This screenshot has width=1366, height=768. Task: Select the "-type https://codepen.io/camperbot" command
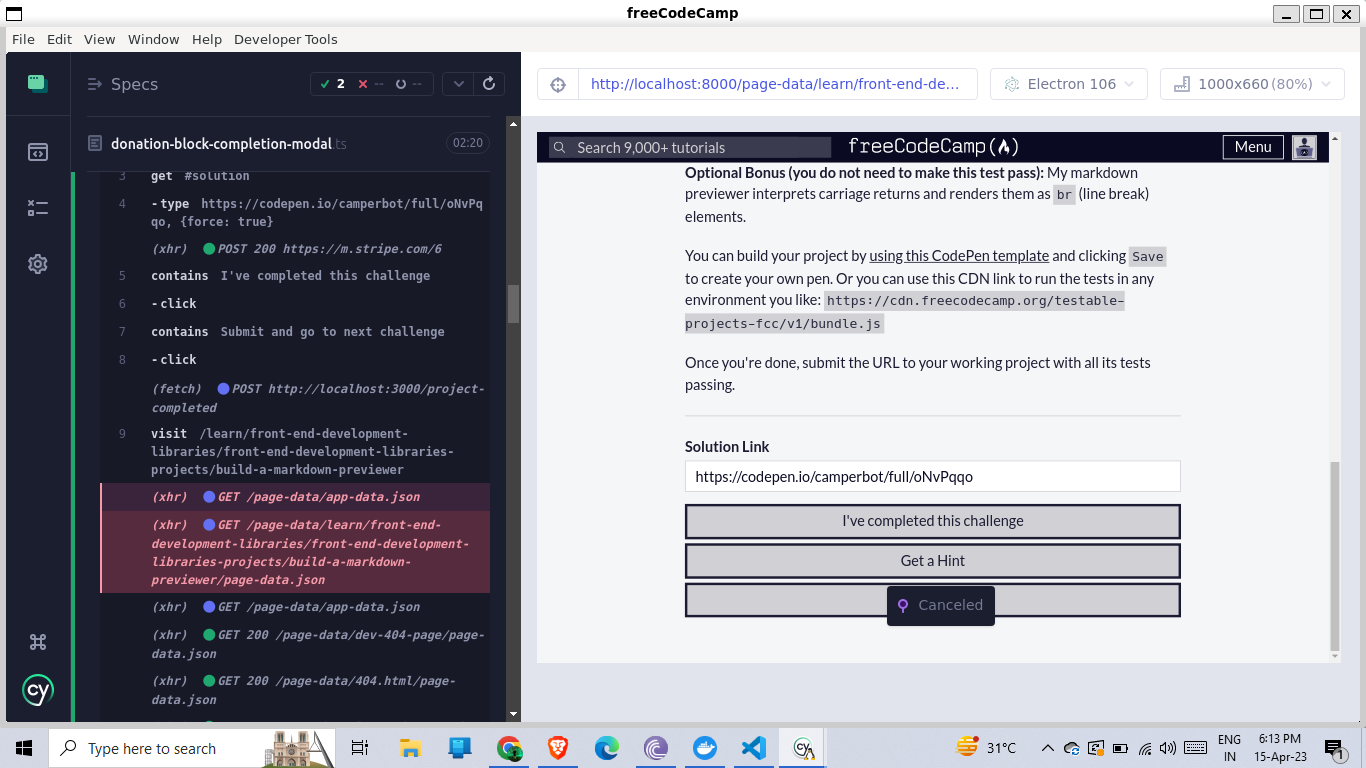pyautogui.click(x=295, y=213)
